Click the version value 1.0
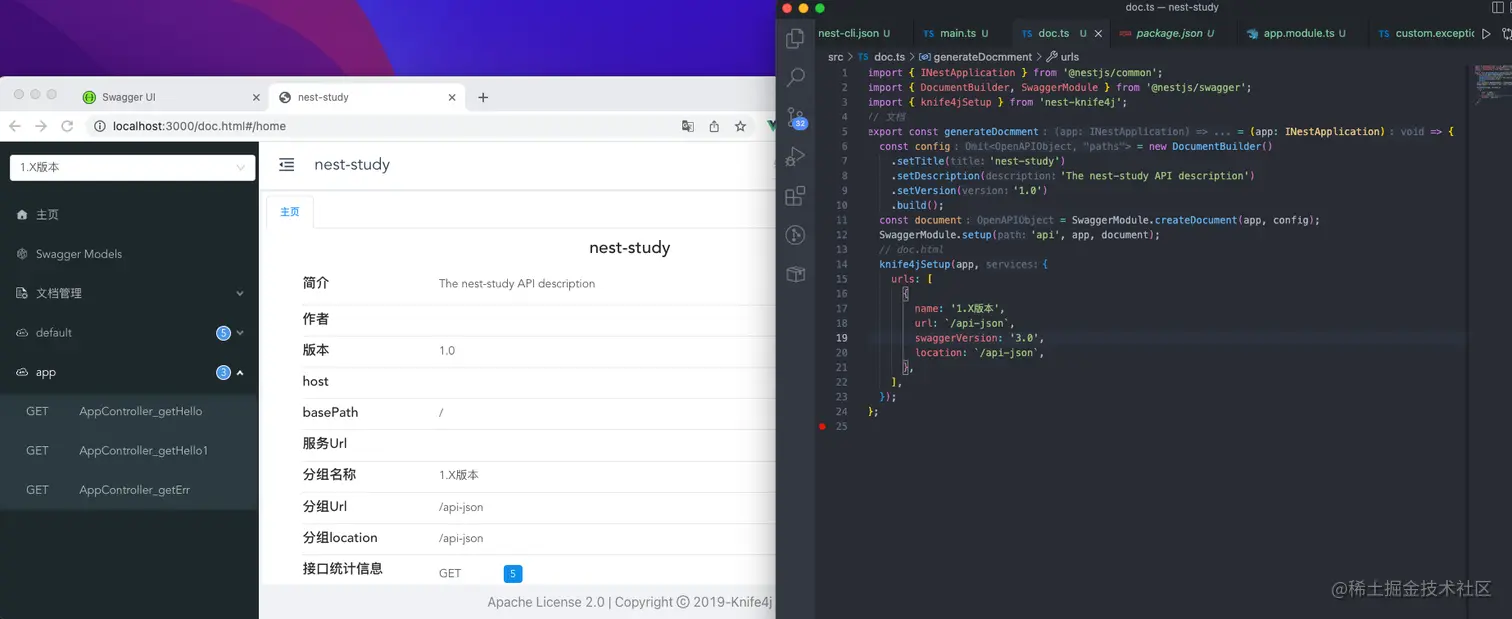 pos(447,351)
